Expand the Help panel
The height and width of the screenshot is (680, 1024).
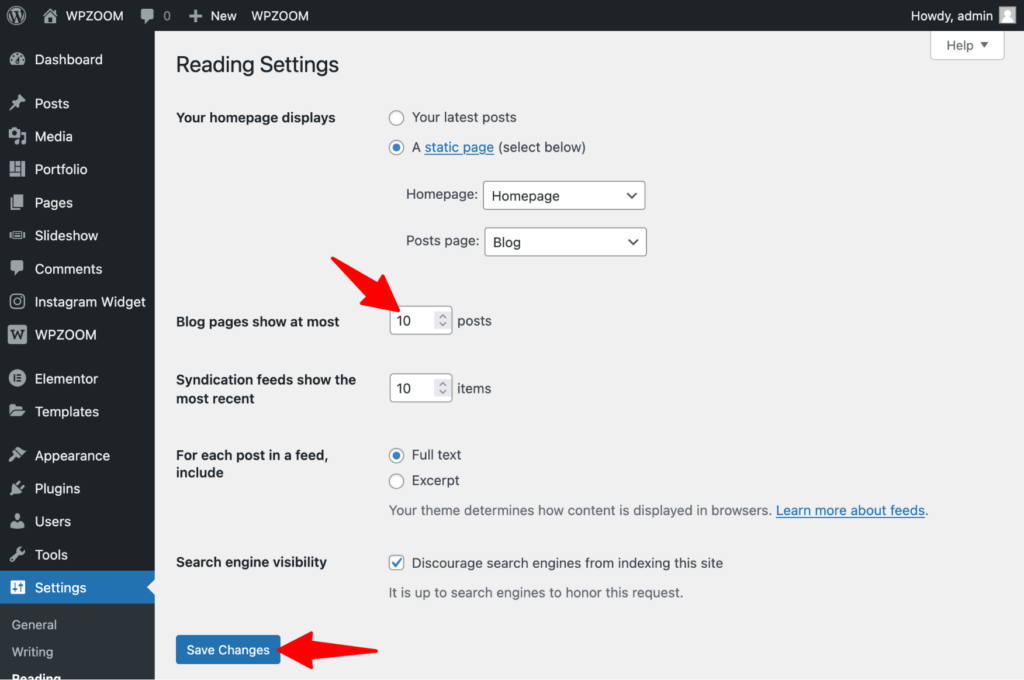coord(966,45)
